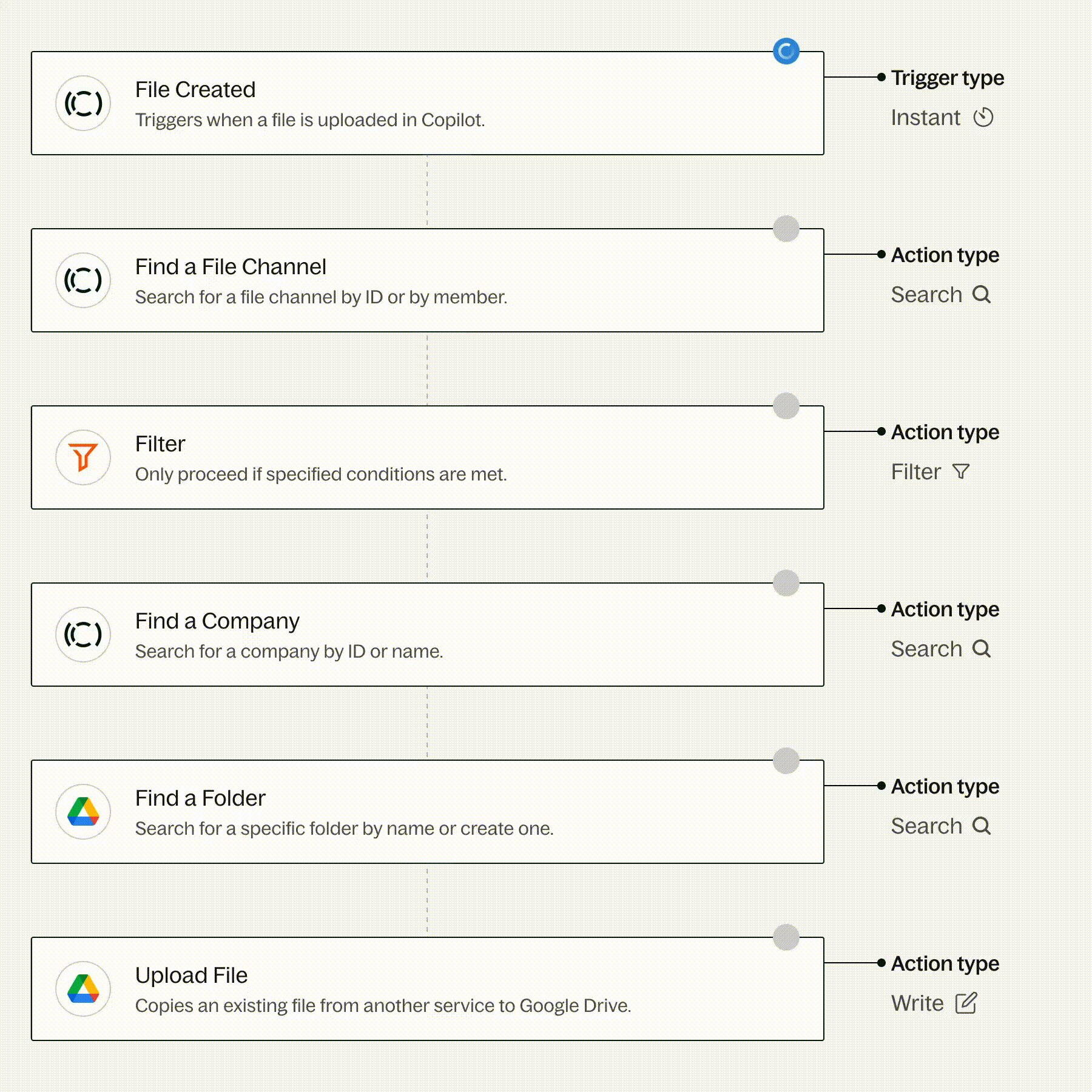
Task: Click the gray status dot on Filter step
Action: pyautogui.click(x=786, y=406)
